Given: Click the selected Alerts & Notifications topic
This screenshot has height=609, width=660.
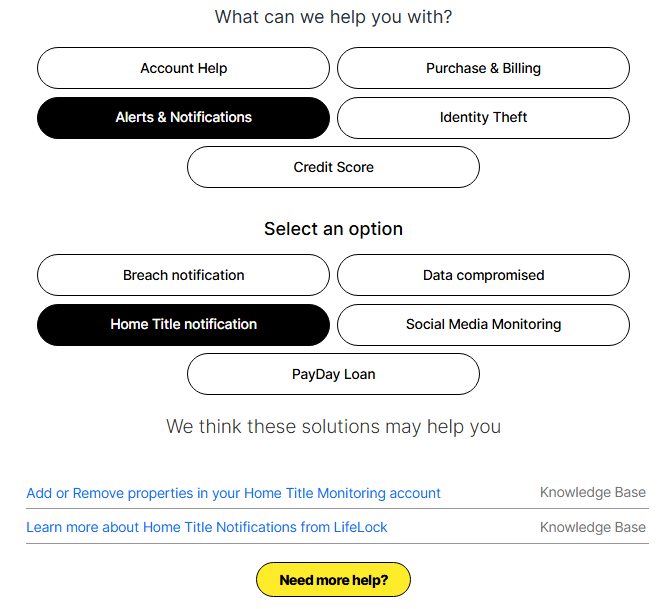Looking at the screenshot, I should pyautogui.click(x=183, y=117).
